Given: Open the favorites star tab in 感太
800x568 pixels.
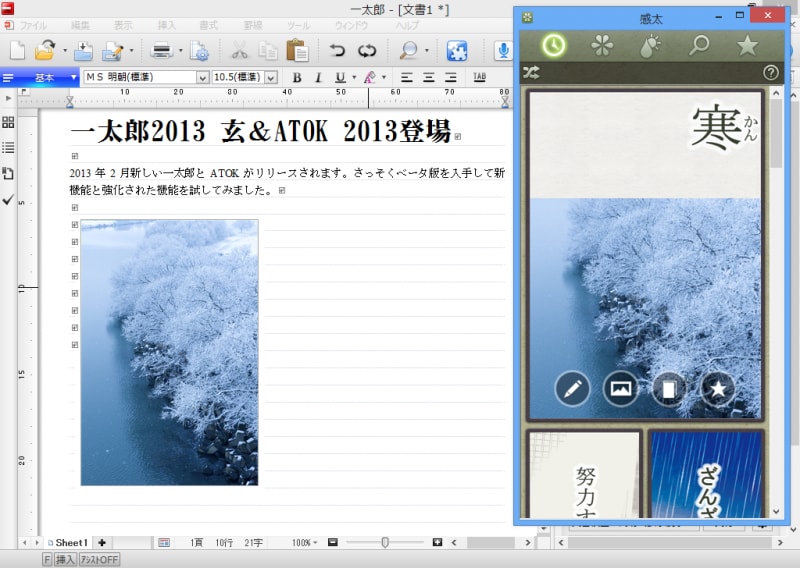Looking at the screenshot, I should pos(747,45).
